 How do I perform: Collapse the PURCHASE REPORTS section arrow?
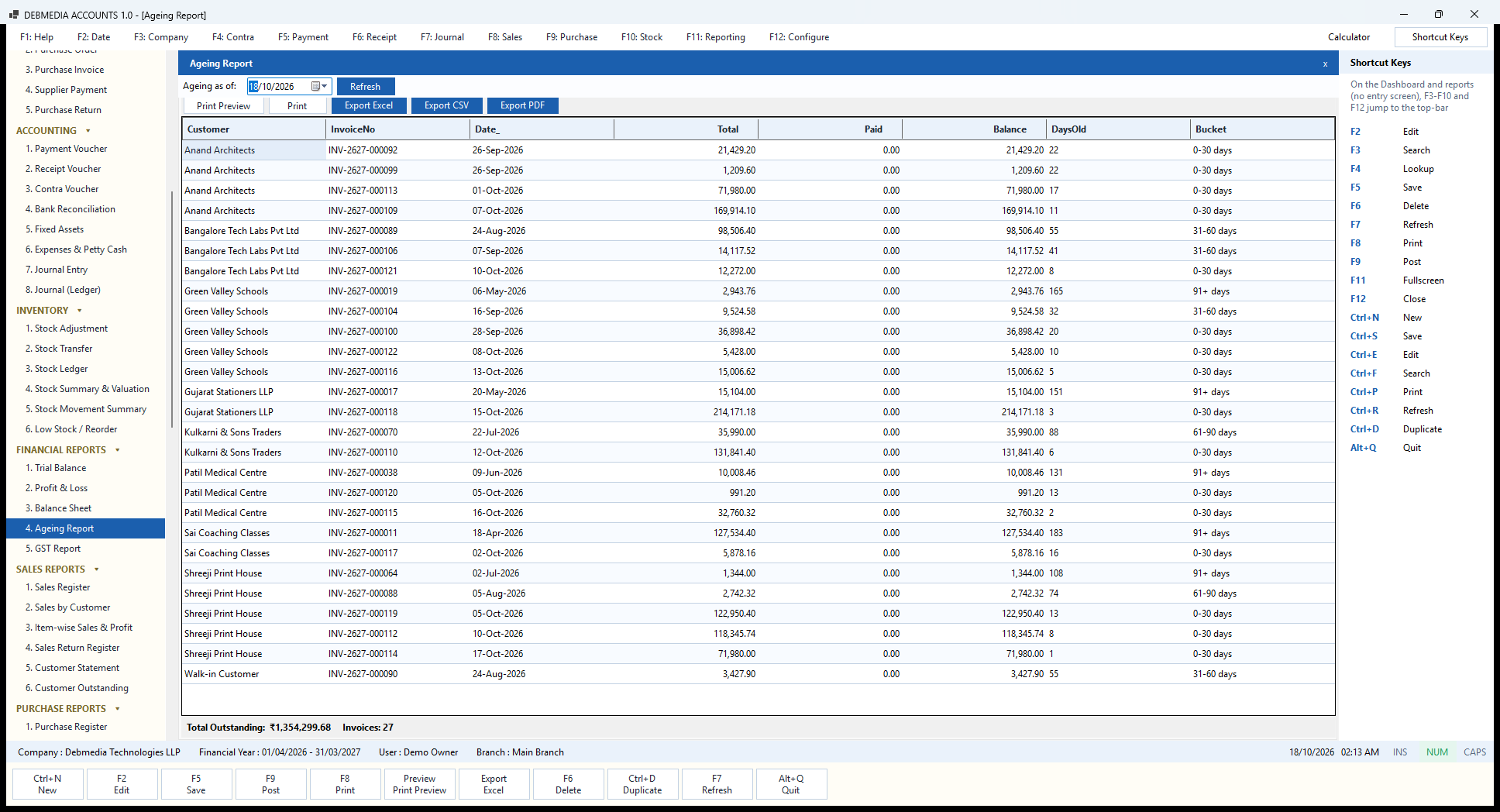[118, 709]
